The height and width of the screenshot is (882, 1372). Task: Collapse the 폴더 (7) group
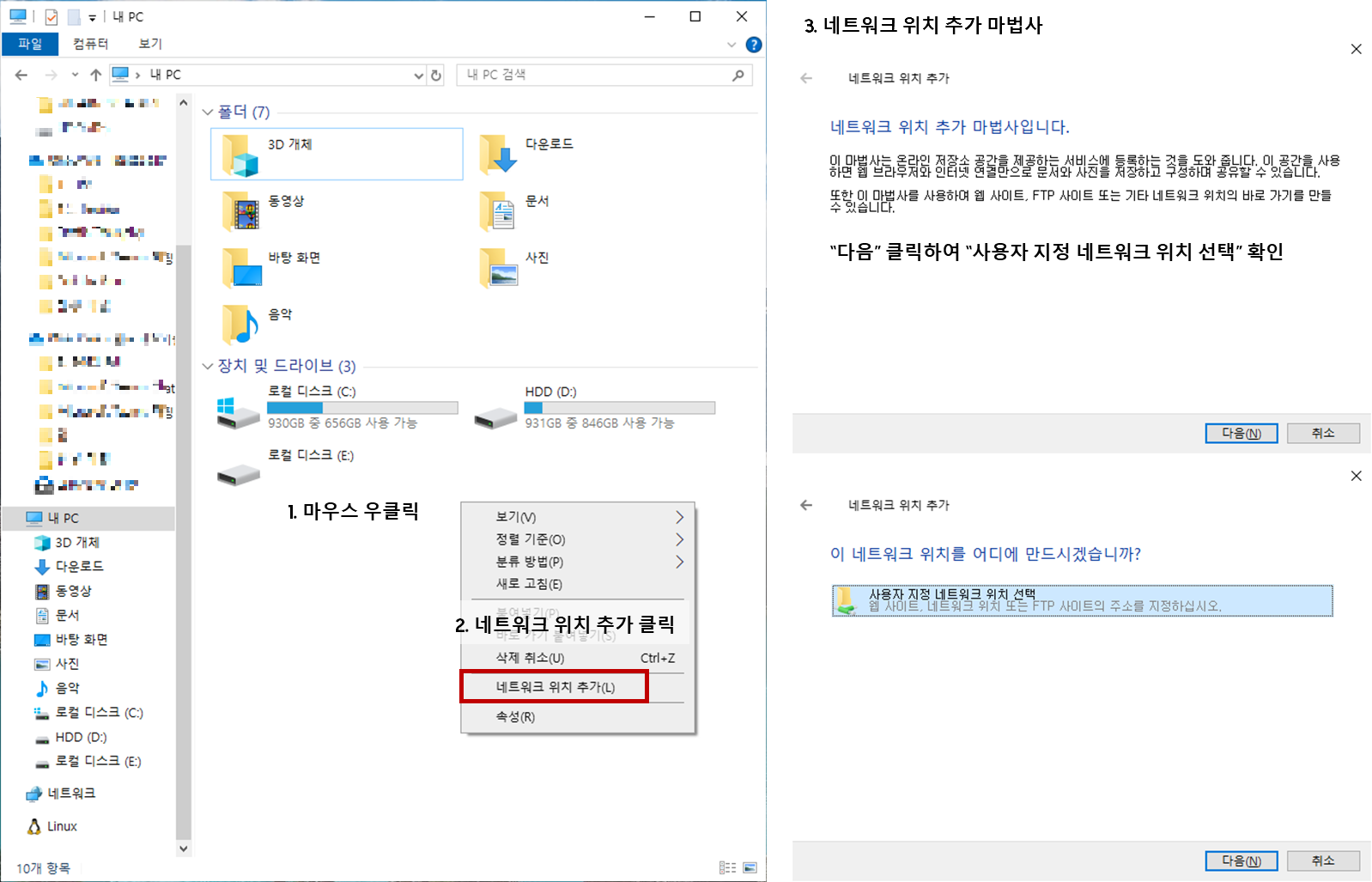[x=208, y=113]
